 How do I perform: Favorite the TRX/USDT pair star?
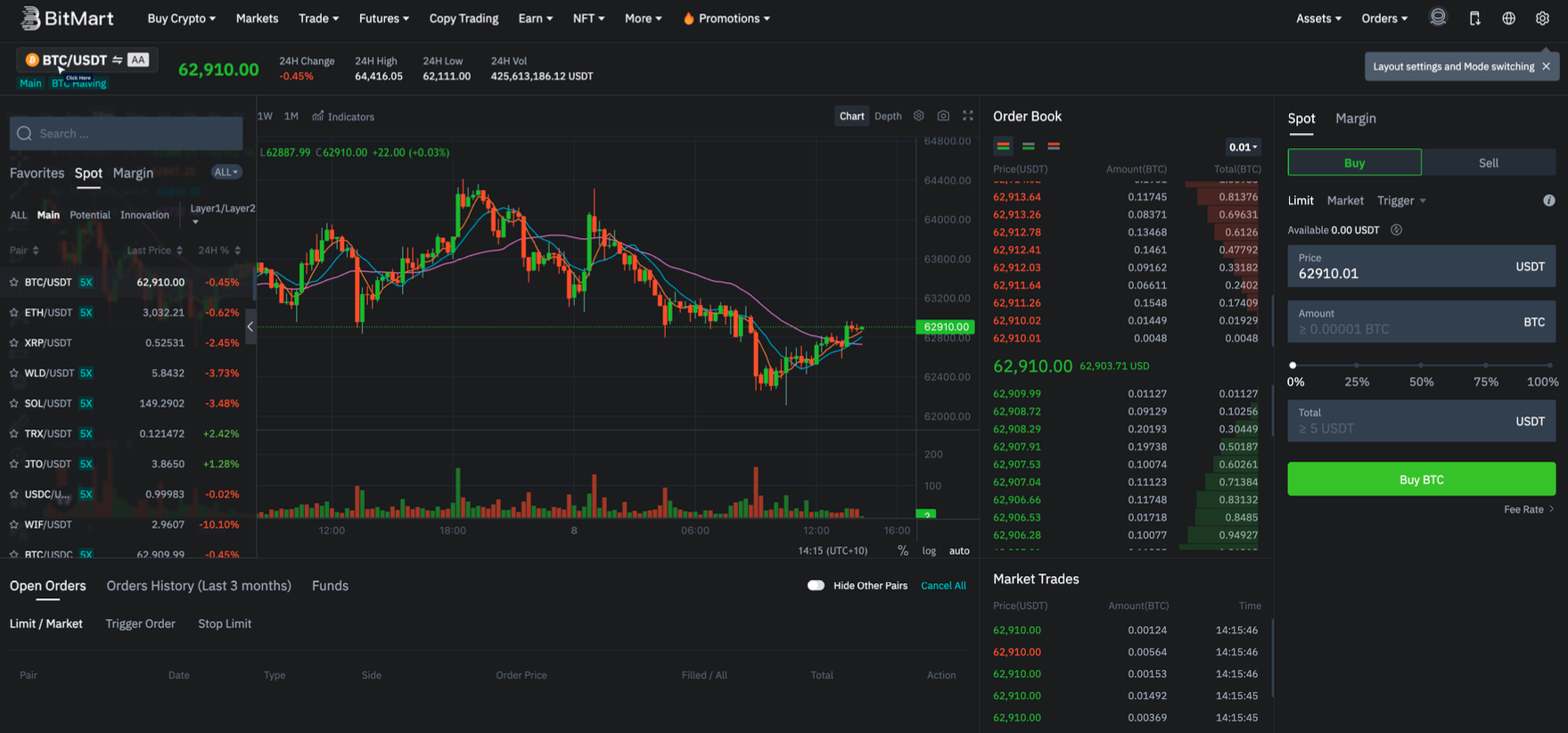14,433
